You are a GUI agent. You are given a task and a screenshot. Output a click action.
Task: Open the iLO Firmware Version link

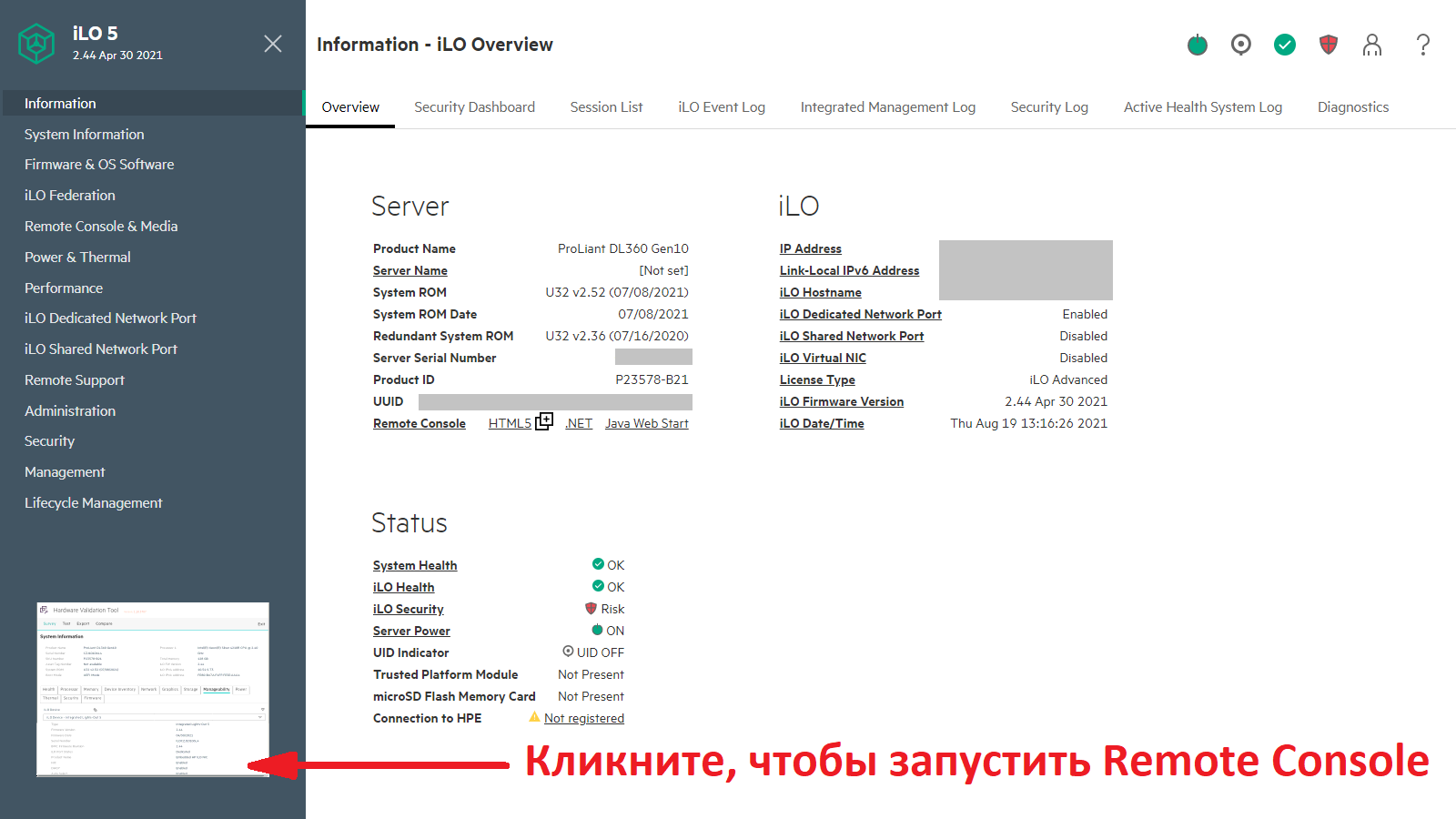[x=841, y=402]
